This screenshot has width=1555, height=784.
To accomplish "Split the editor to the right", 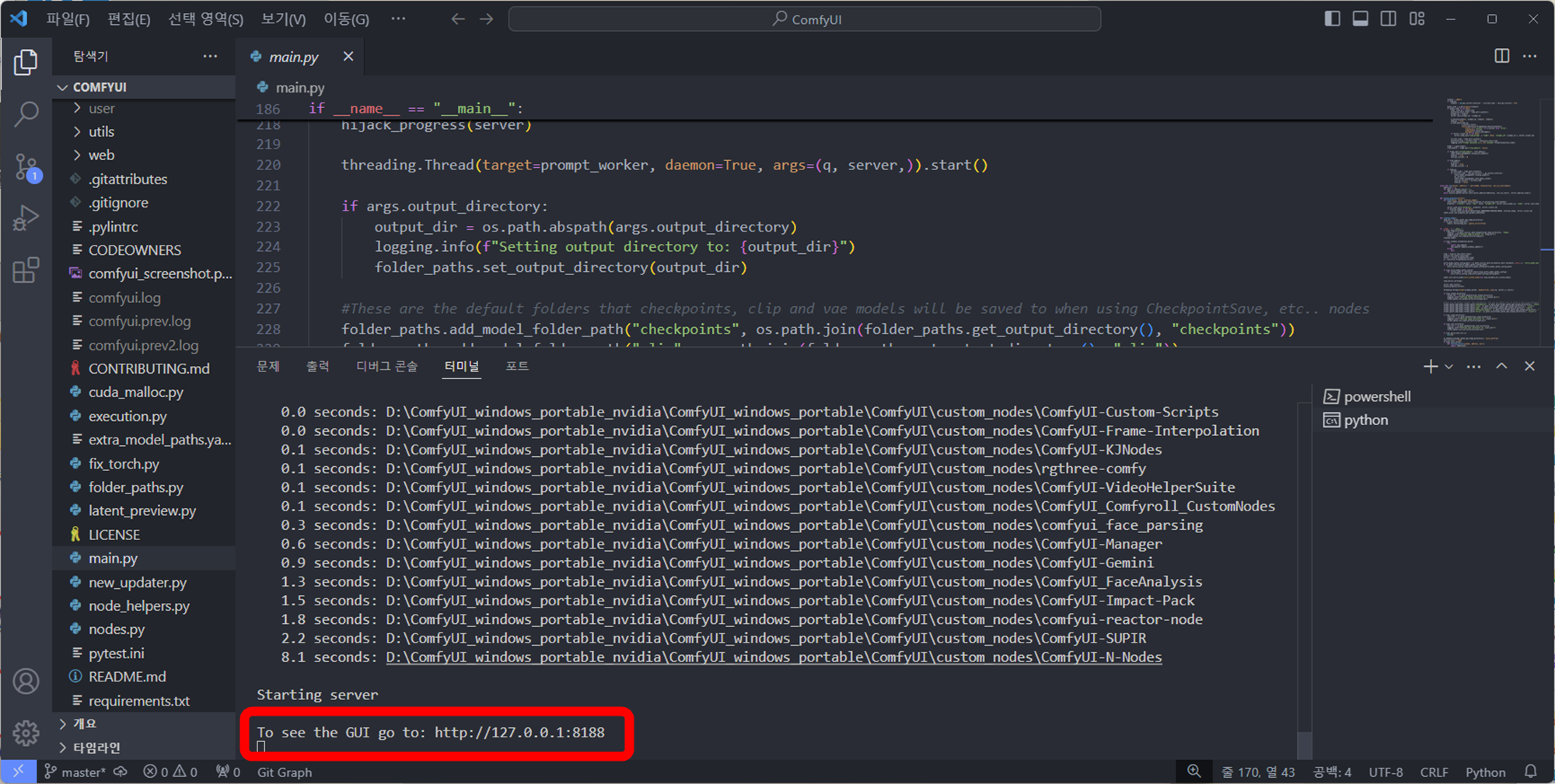I will point(1501,56).
